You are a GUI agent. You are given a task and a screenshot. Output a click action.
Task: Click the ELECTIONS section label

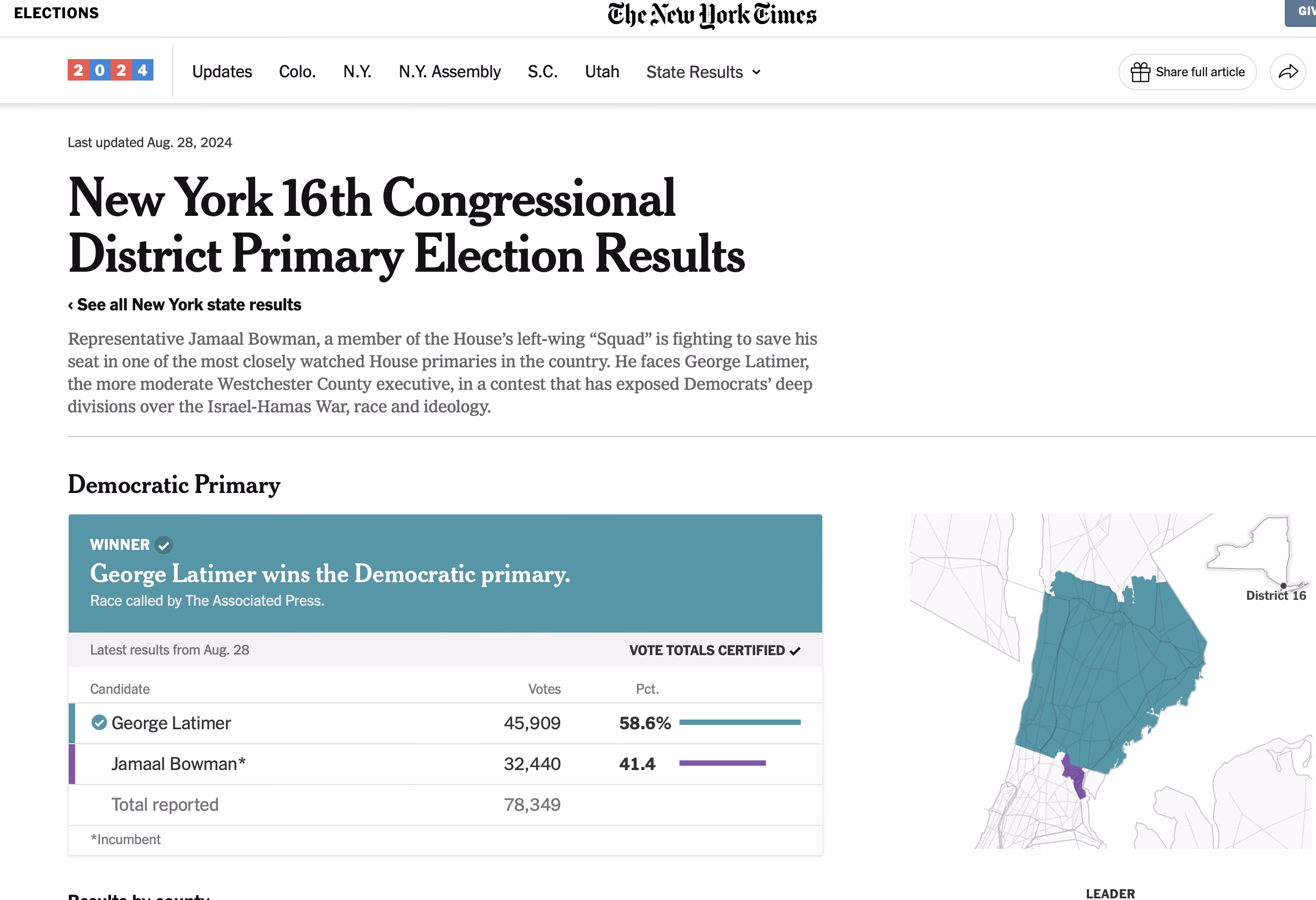coord(56,13)
